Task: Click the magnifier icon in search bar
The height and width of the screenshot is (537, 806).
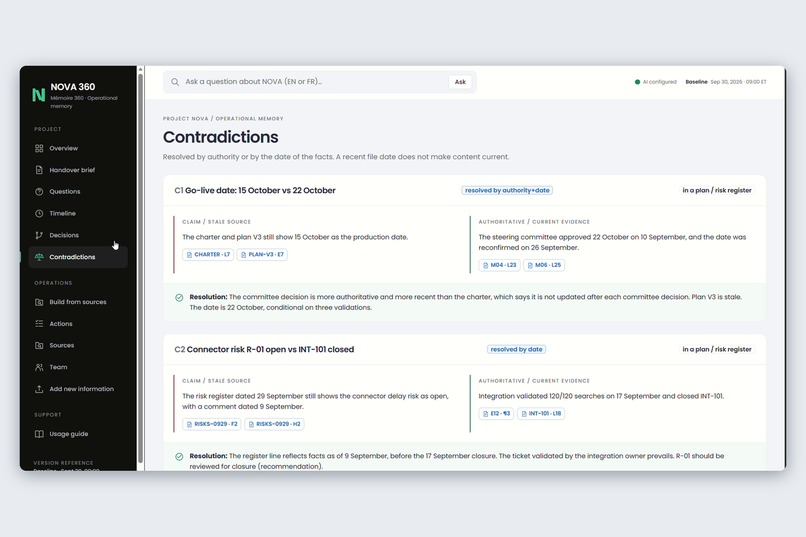Action: click(x=175, y=82)
